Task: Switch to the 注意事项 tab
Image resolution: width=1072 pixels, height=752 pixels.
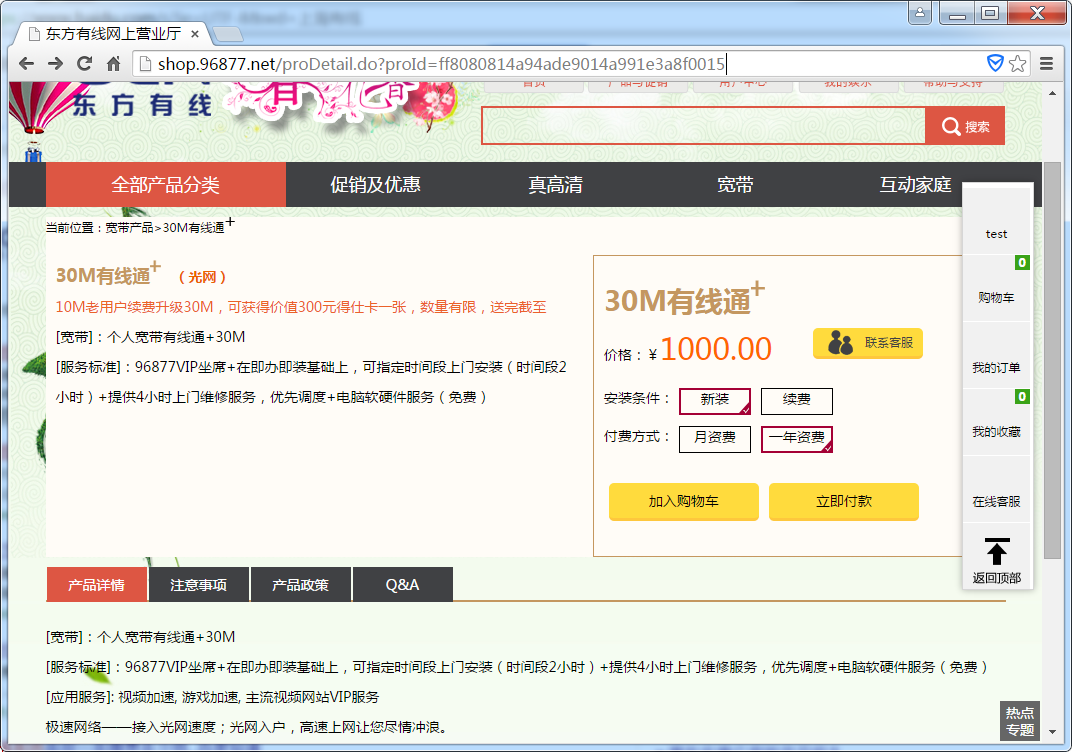Action: click(x=198, y=585)
